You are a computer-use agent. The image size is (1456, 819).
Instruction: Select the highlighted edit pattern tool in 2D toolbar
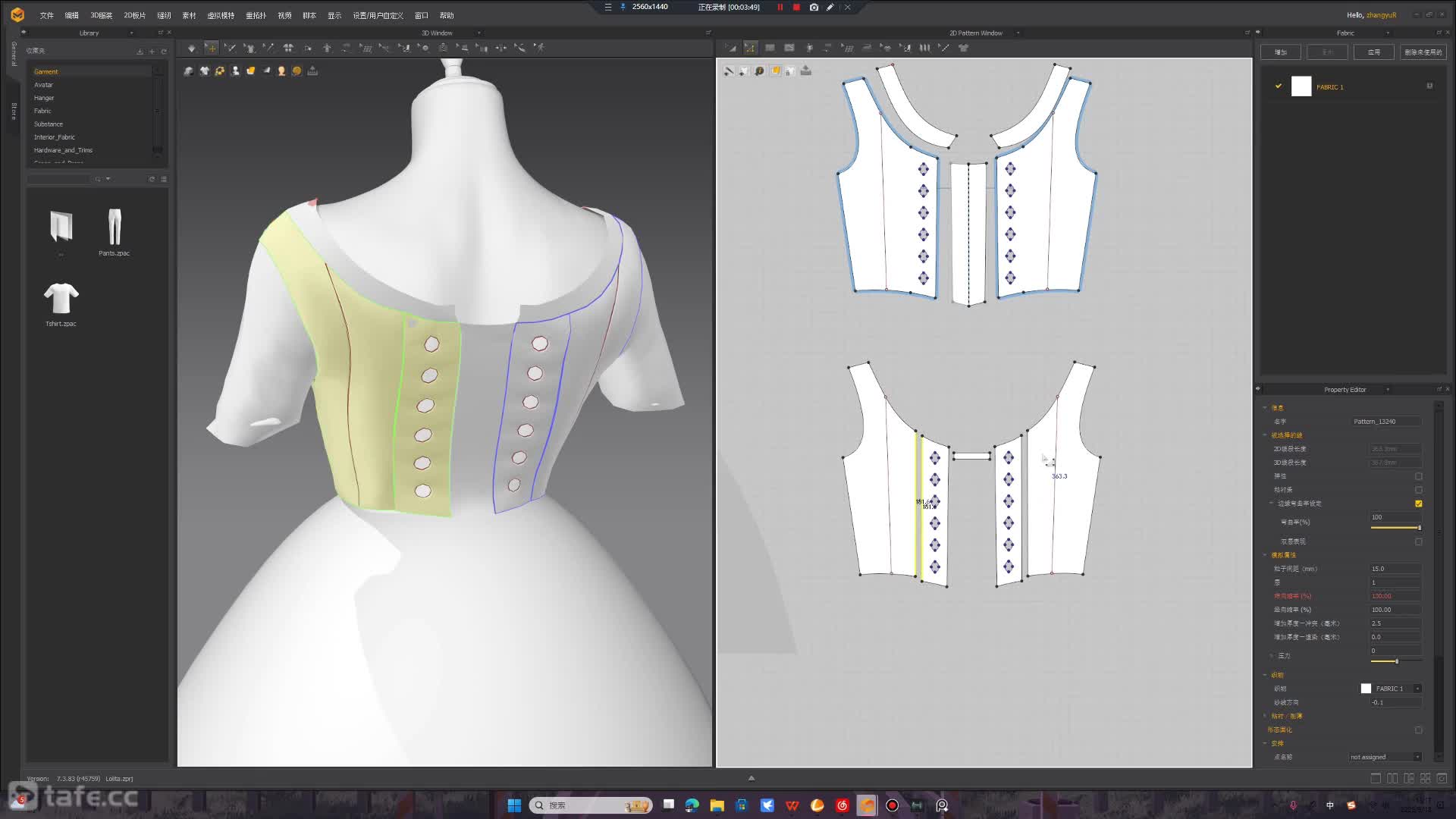click(750, 48)
